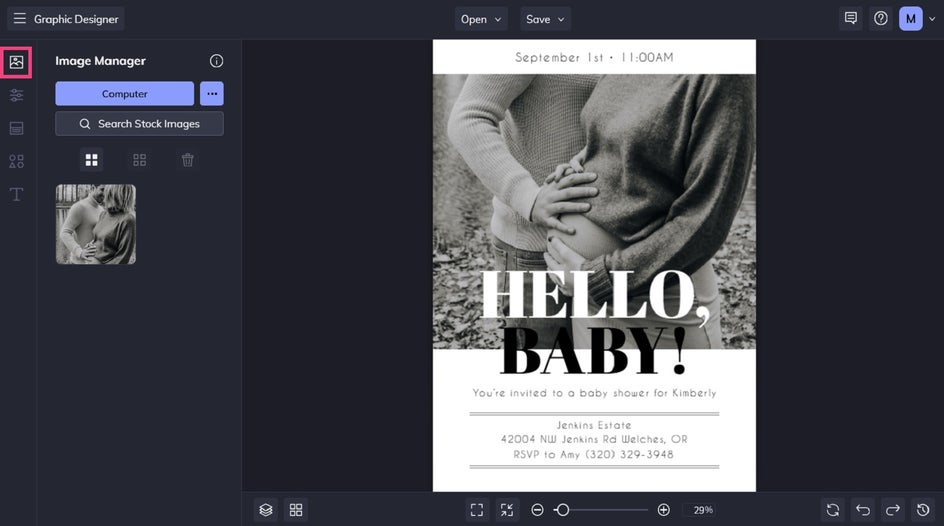Select the baby shower invitation line
The image size is (944, 526).
pos(594,393)
